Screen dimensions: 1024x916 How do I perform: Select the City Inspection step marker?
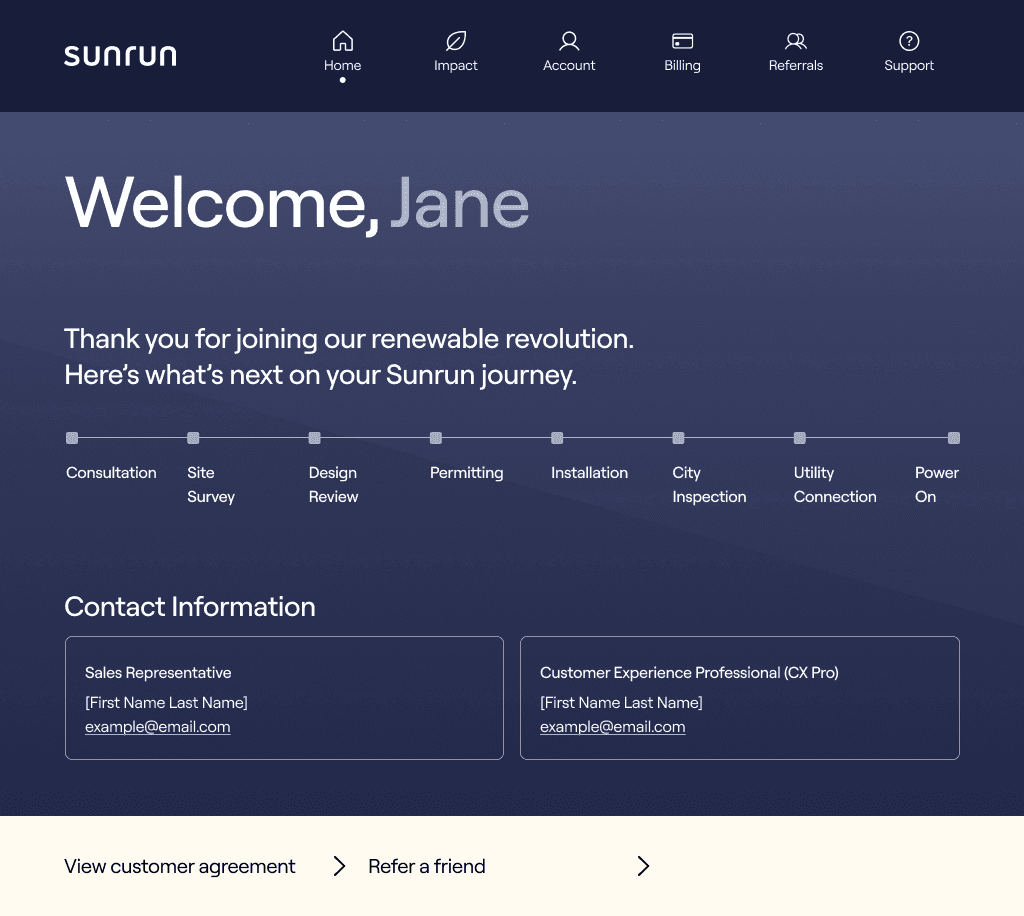[x=679, y=438]
